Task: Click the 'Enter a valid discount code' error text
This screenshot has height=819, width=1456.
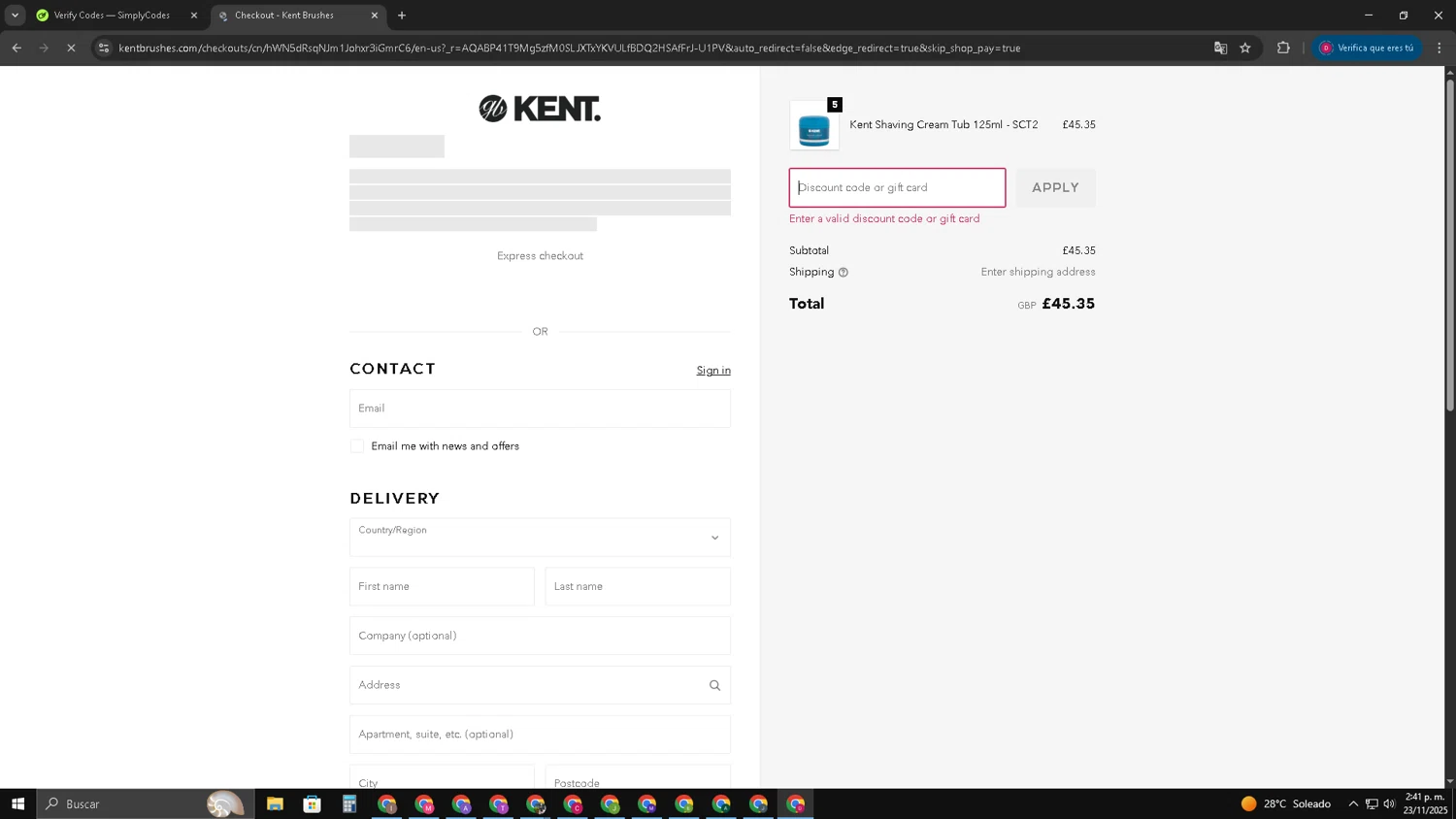Action: coord(884,219)
